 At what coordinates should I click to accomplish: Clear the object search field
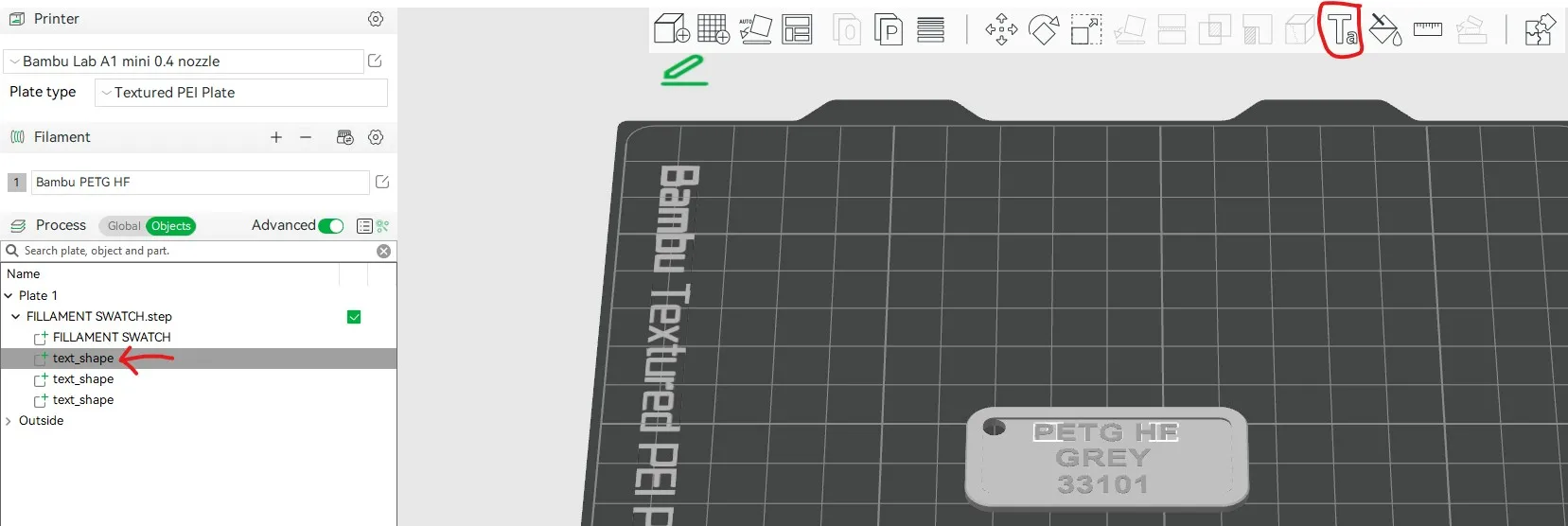[383, 251]
